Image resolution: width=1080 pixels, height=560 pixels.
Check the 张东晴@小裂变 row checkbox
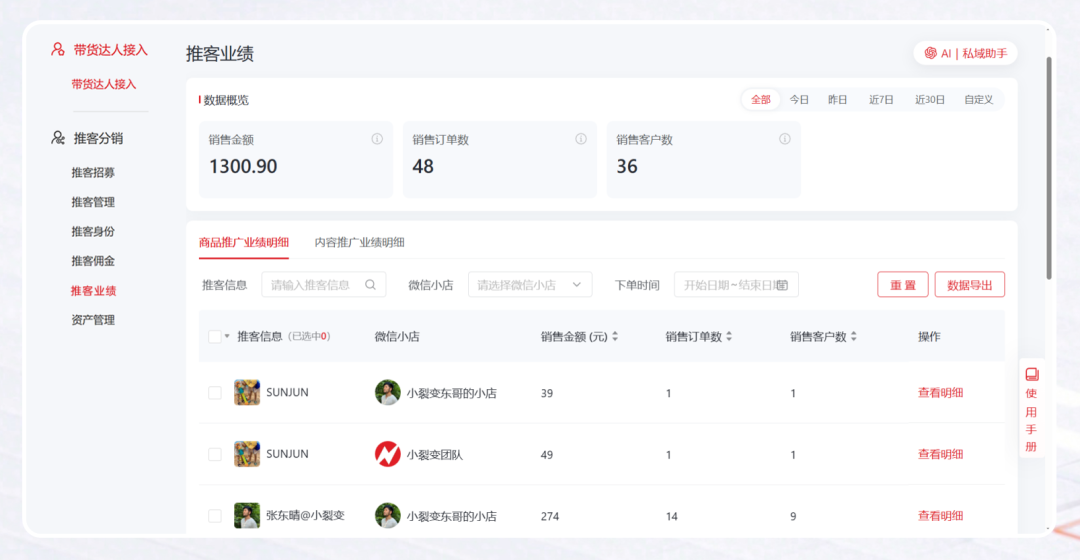point(214,516)
